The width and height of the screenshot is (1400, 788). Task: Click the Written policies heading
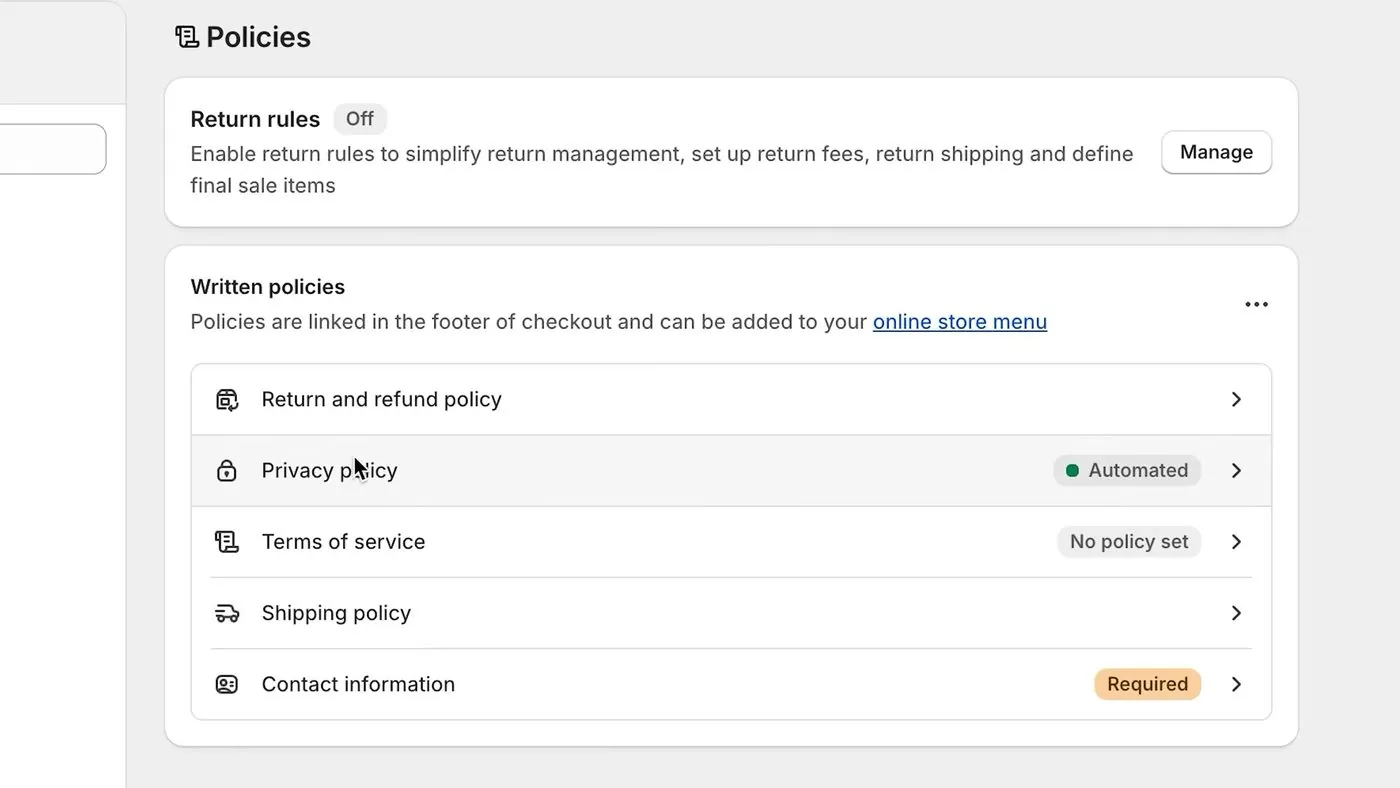[x=268, y=287]
